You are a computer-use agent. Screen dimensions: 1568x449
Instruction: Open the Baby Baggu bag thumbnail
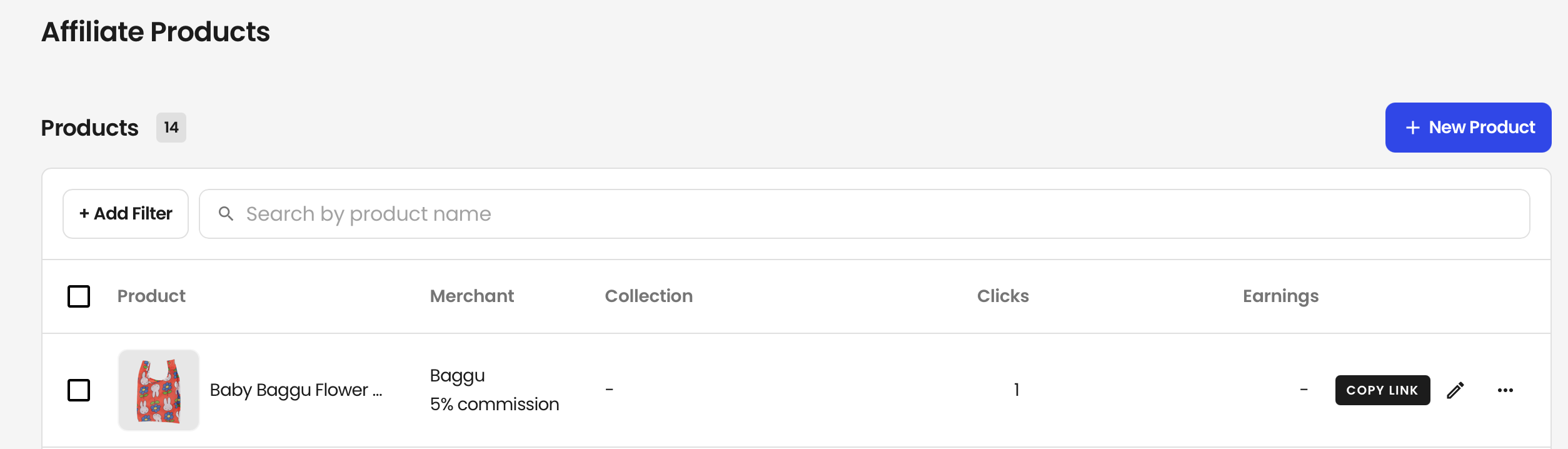[159, 390]
